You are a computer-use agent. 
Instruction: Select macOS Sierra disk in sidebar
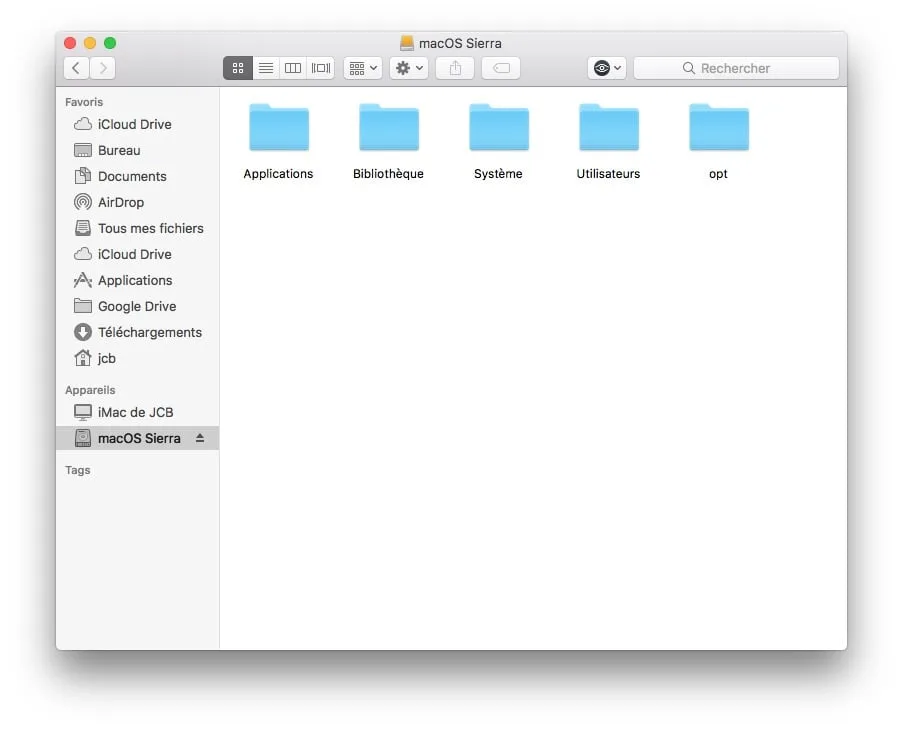(137, 438)
